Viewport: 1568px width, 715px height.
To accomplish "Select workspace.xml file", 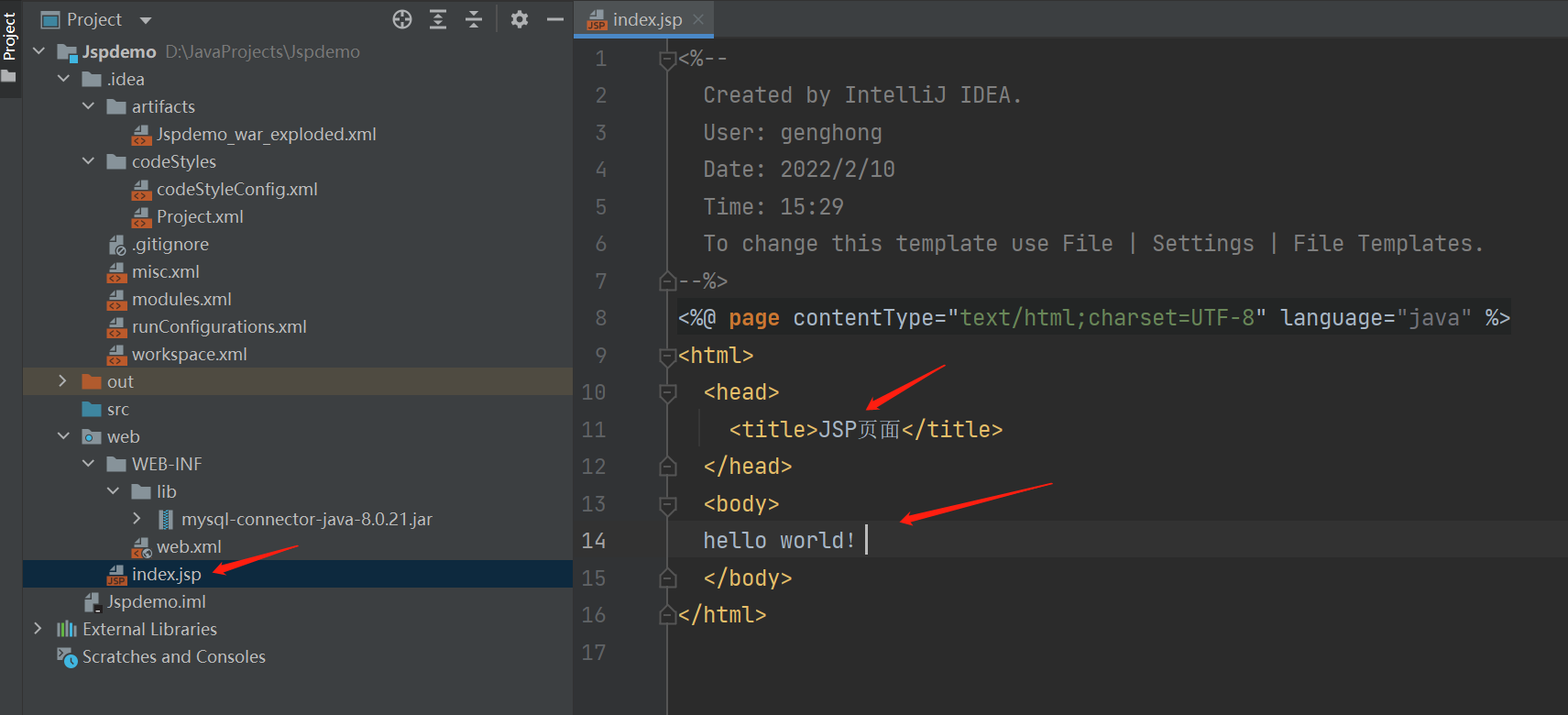I will pos(189,354).
